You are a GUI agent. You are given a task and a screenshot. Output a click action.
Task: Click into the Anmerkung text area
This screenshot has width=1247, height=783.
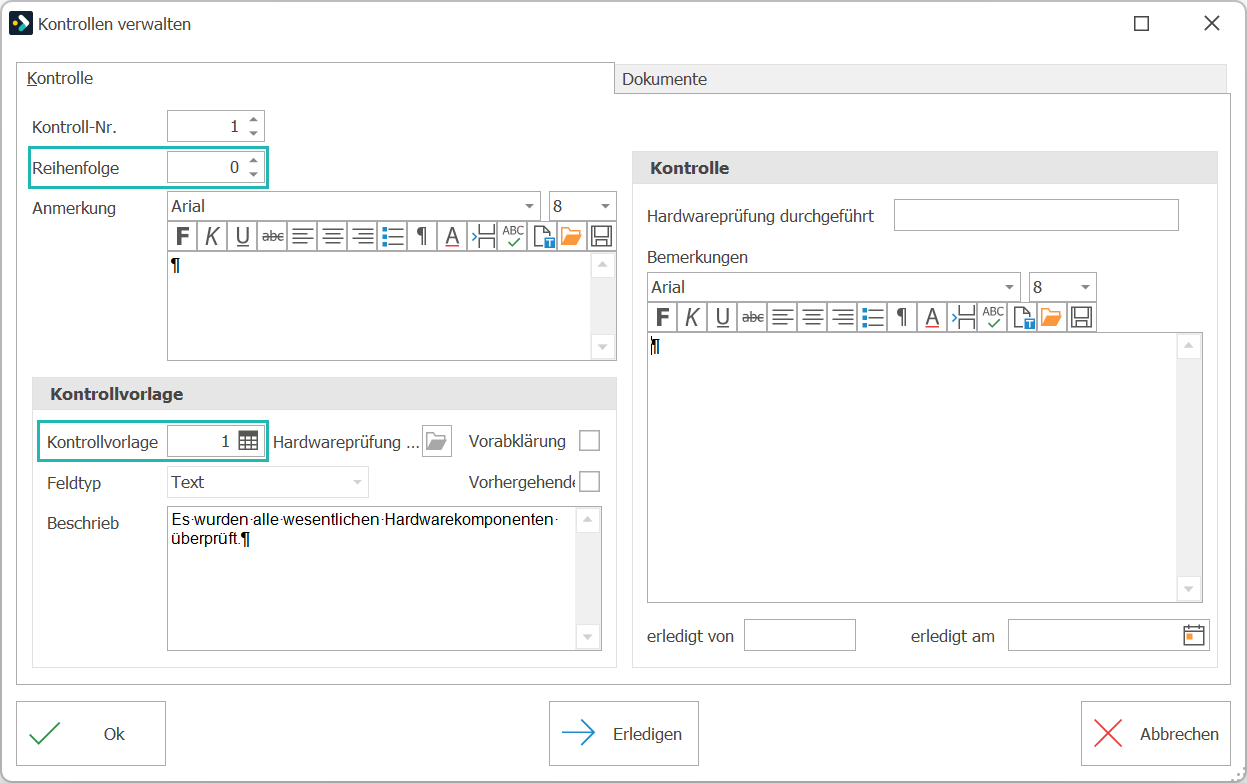click(380, 306)
